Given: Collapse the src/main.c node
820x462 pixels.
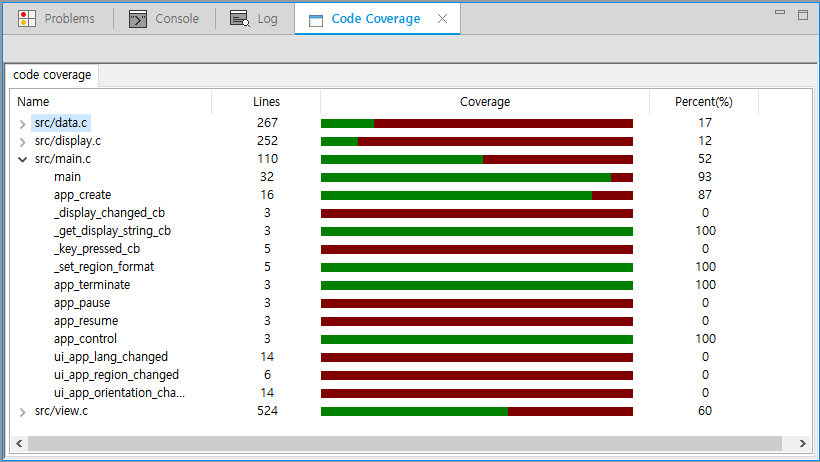Looking at the screenshot, I should coord(22,159).
